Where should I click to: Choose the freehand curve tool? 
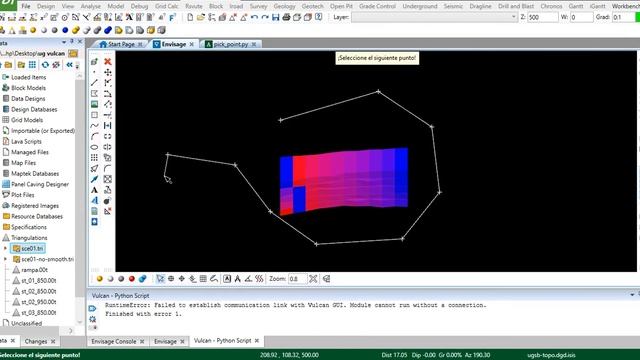click(x=94, y=126)
